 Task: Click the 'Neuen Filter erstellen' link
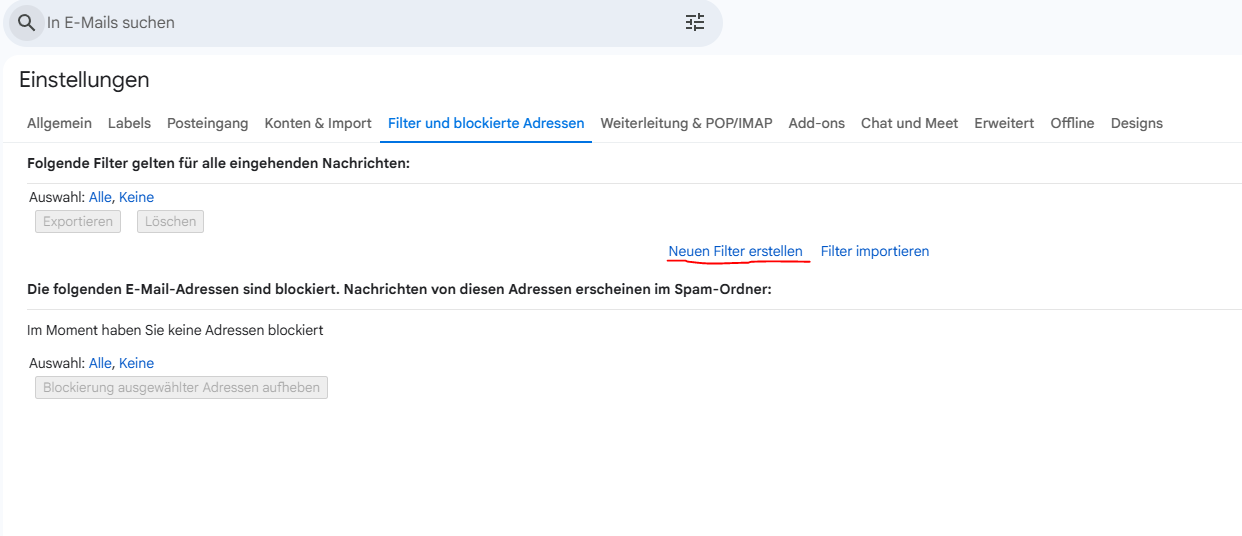[735, 251]
